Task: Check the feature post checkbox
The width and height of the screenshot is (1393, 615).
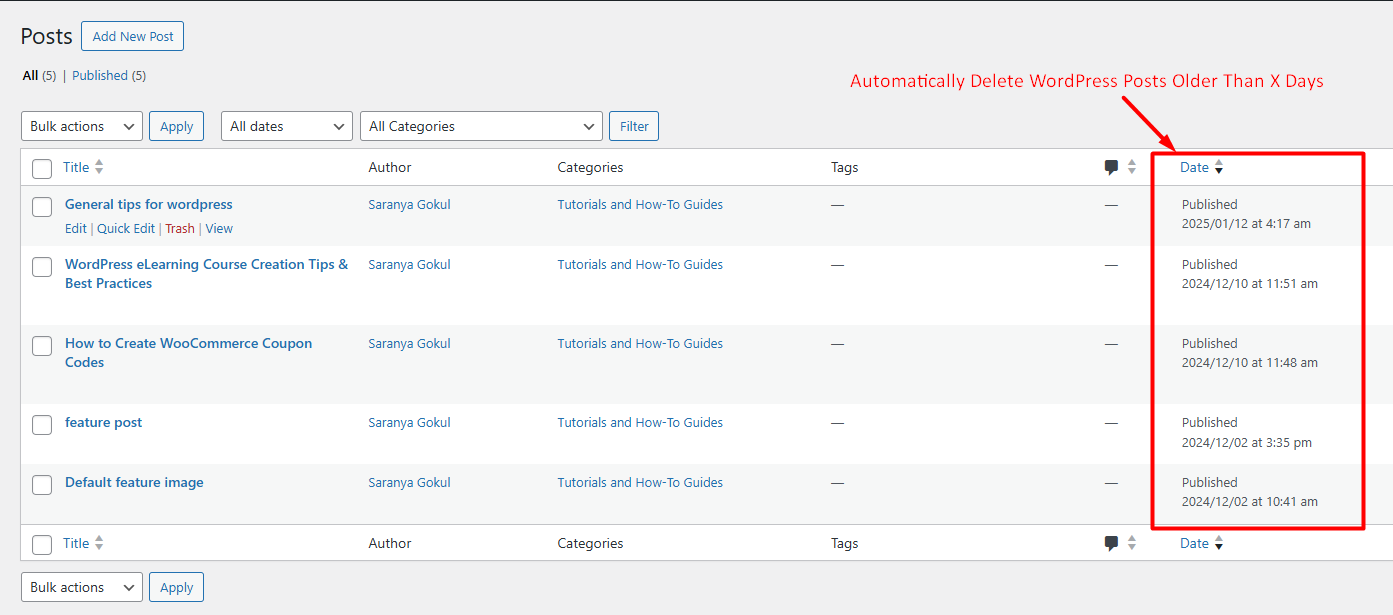Action: point(42,425)
